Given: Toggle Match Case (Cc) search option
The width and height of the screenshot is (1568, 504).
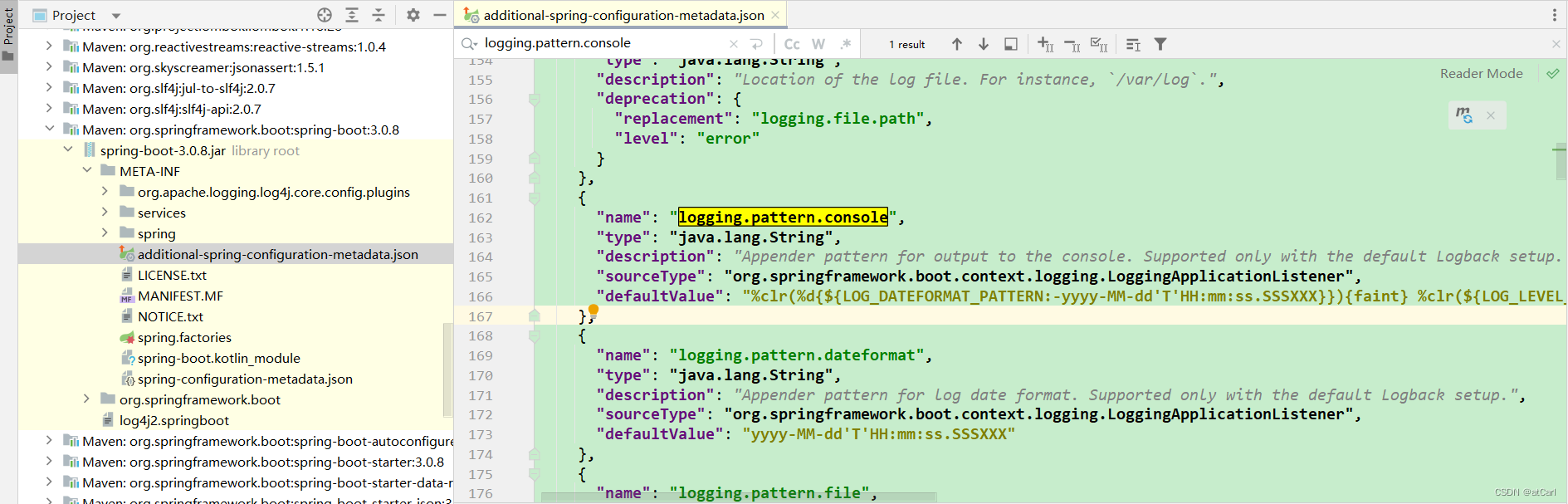Looking at the screenshot, I should (792, 44).
